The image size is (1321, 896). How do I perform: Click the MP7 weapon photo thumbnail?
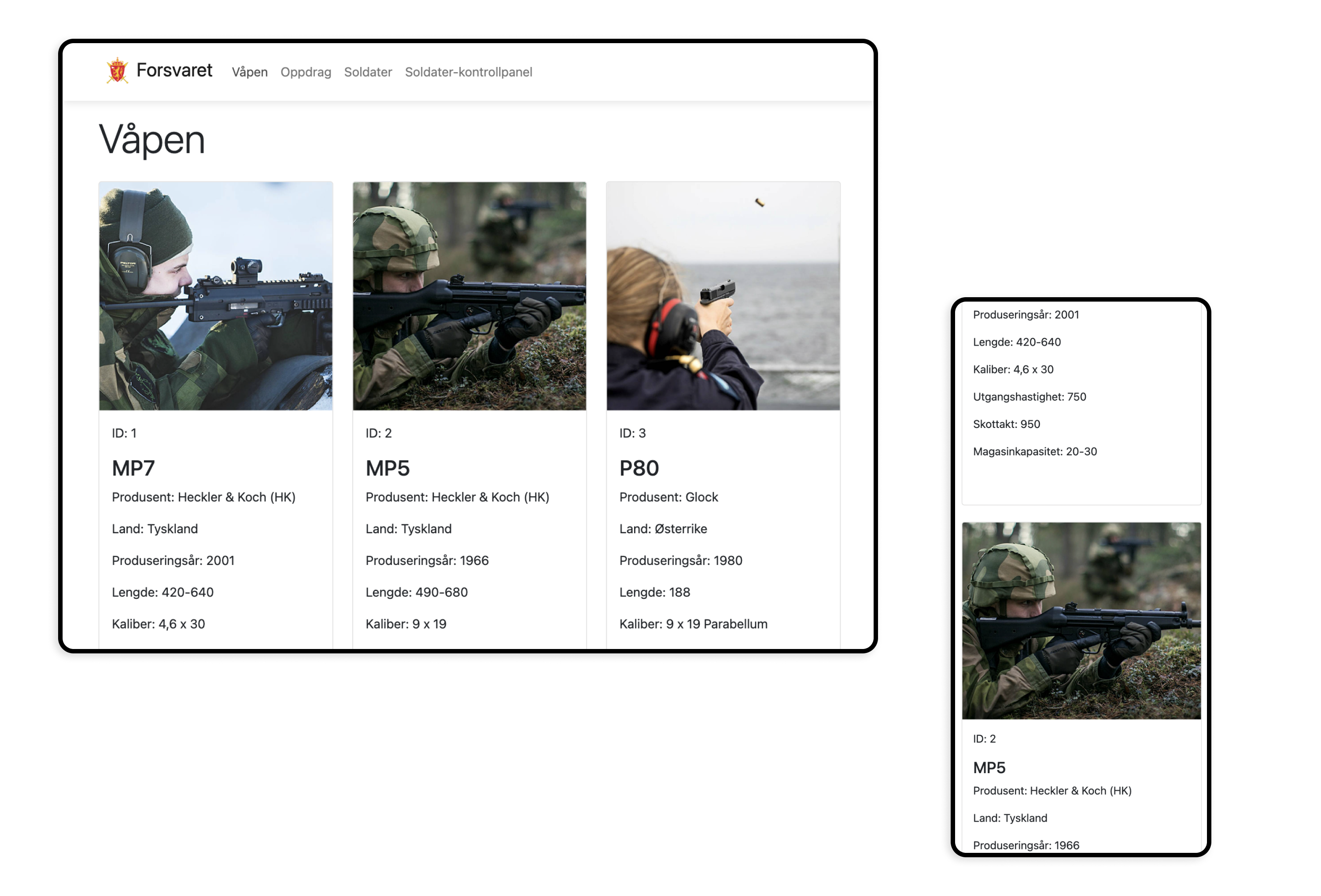point(215,295)
